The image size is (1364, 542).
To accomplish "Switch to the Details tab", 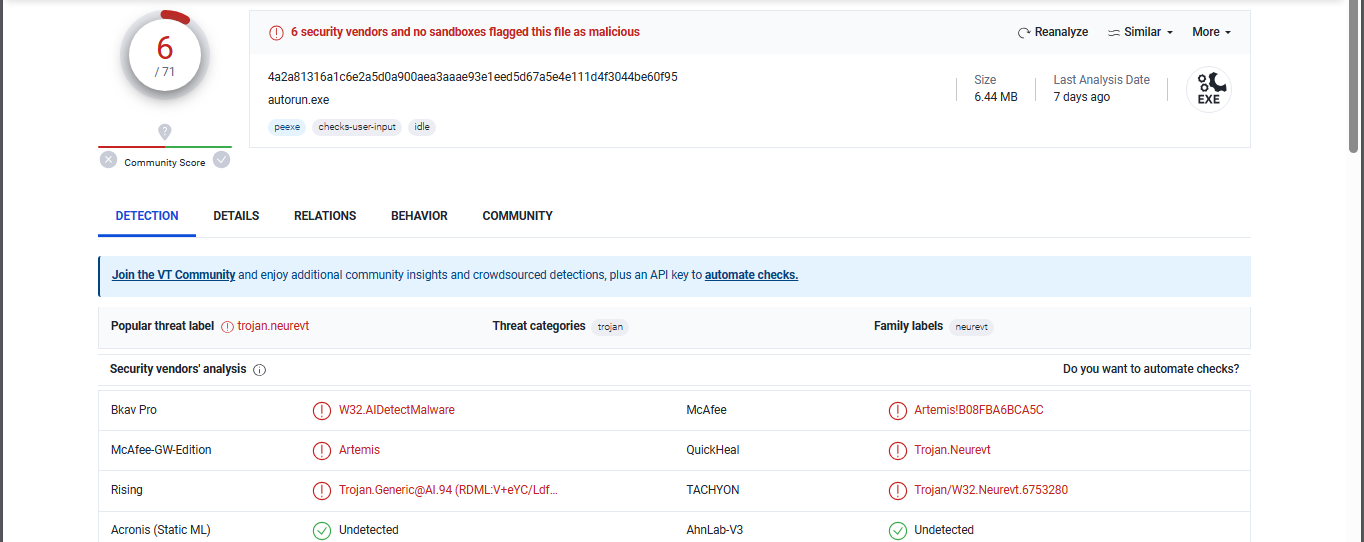I will tap(236, 216).
